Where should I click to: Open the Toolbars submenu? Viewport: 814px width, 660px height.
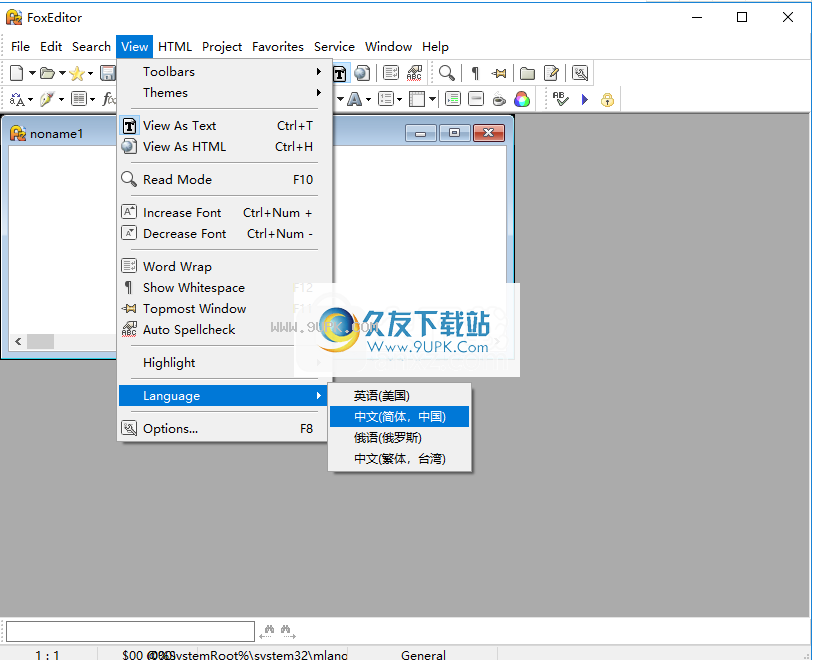coord(224,72)
